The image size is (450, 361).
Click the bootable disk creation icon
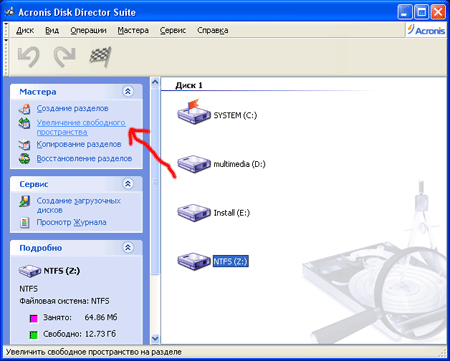coord(24,201)
